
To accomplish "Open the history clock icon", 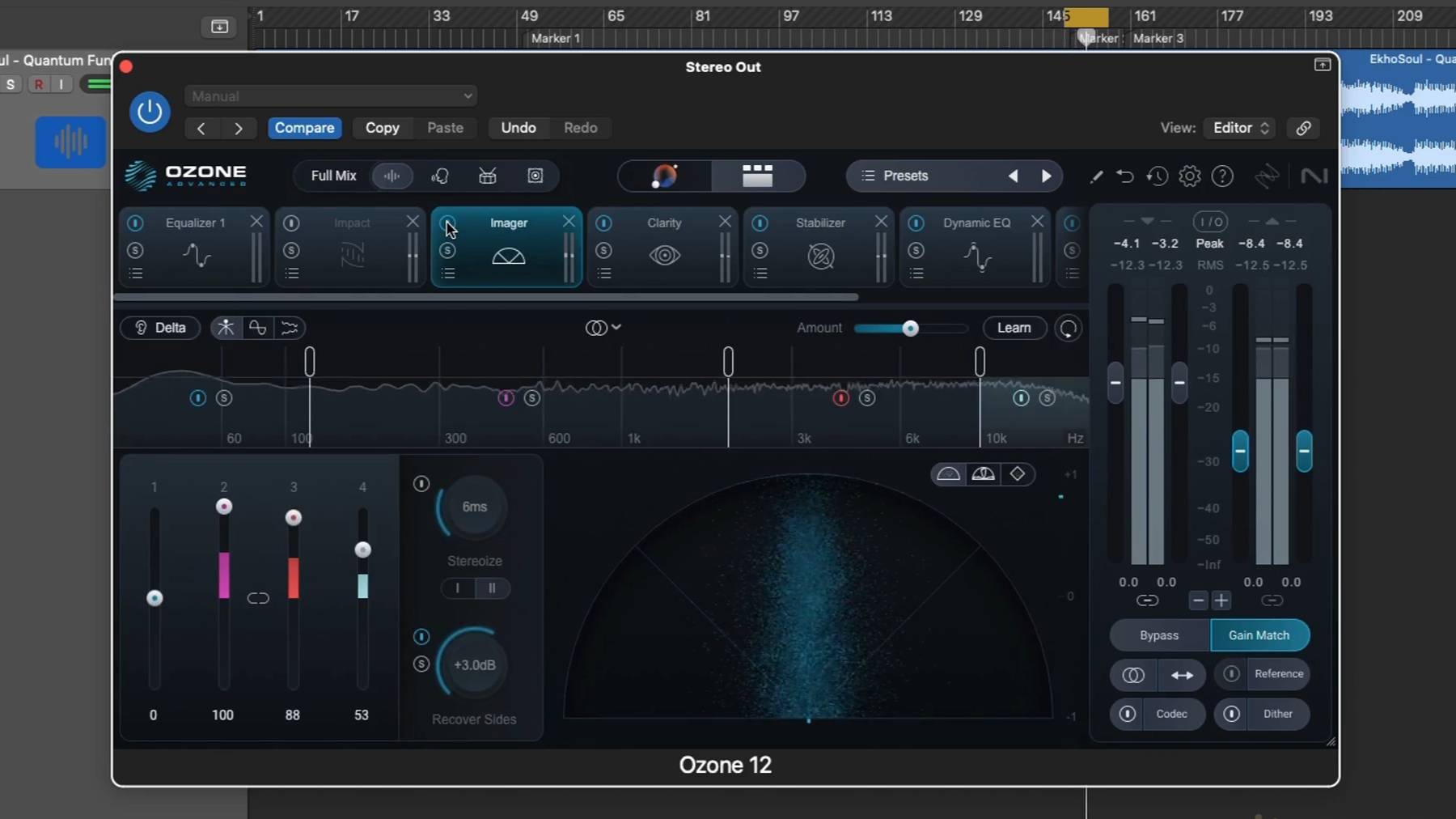I will click(1157, 176).
